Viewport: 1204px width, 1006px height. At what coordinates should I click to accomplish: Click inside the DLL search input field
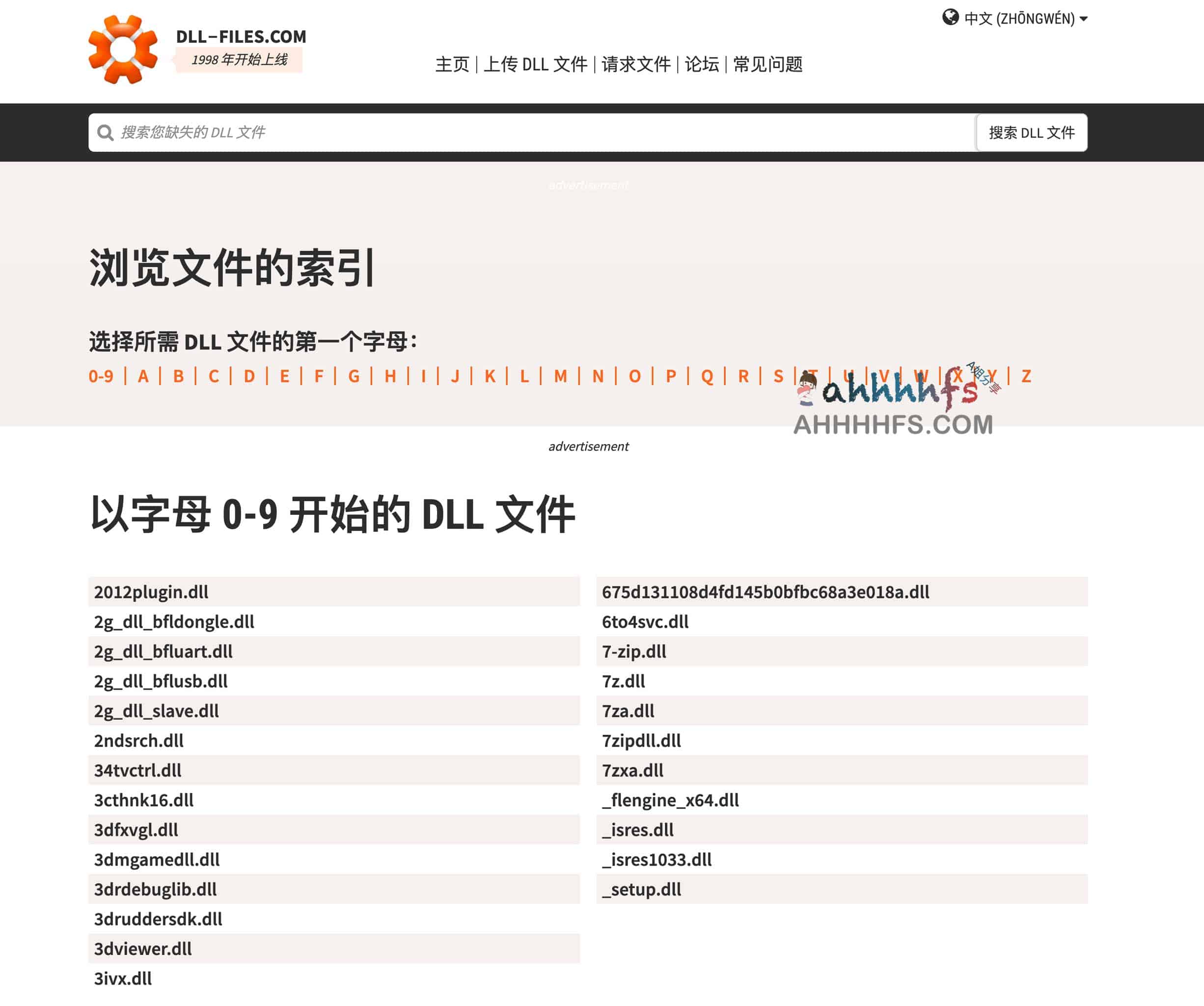click(401, 133)
